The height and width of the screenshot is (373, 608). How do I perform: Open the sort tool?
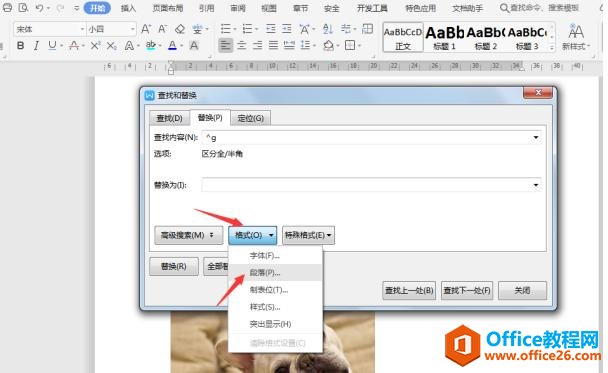(x=328, y=29)
